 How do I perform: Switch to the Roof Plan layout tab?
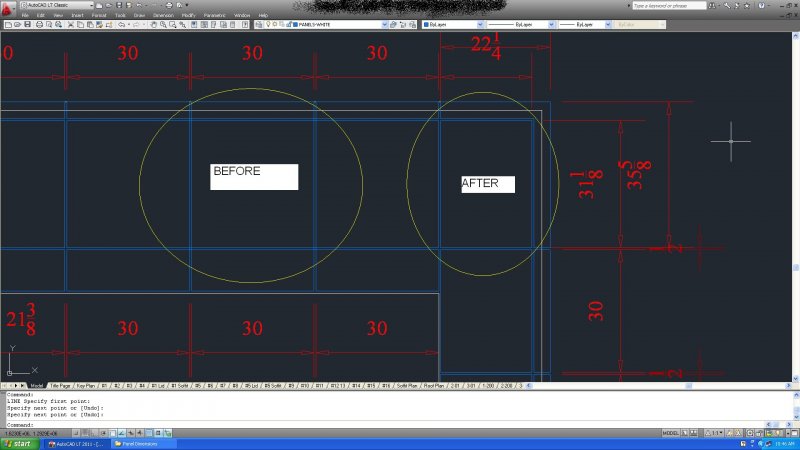(x=434, y=386)
